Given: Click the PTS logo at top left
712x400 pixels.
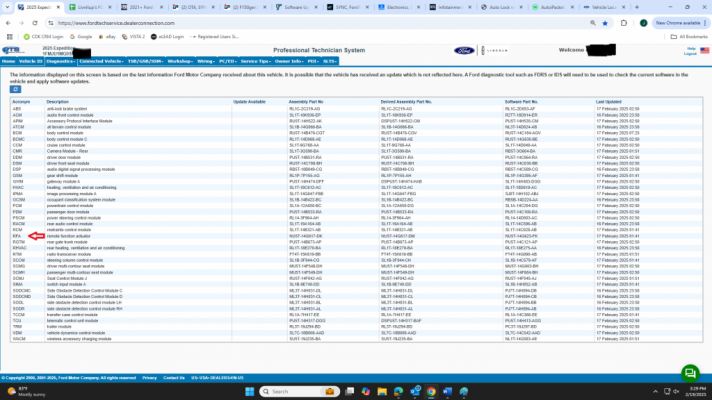Looking at the screenshot, I should pos(12,50).
